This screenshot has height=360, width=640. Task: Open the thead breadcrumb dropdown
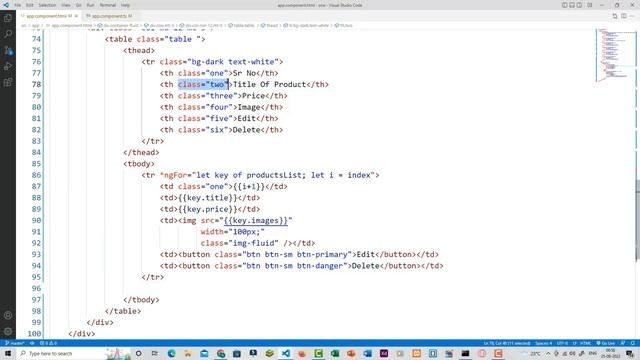pyautogui.click(x=269, y=25)
